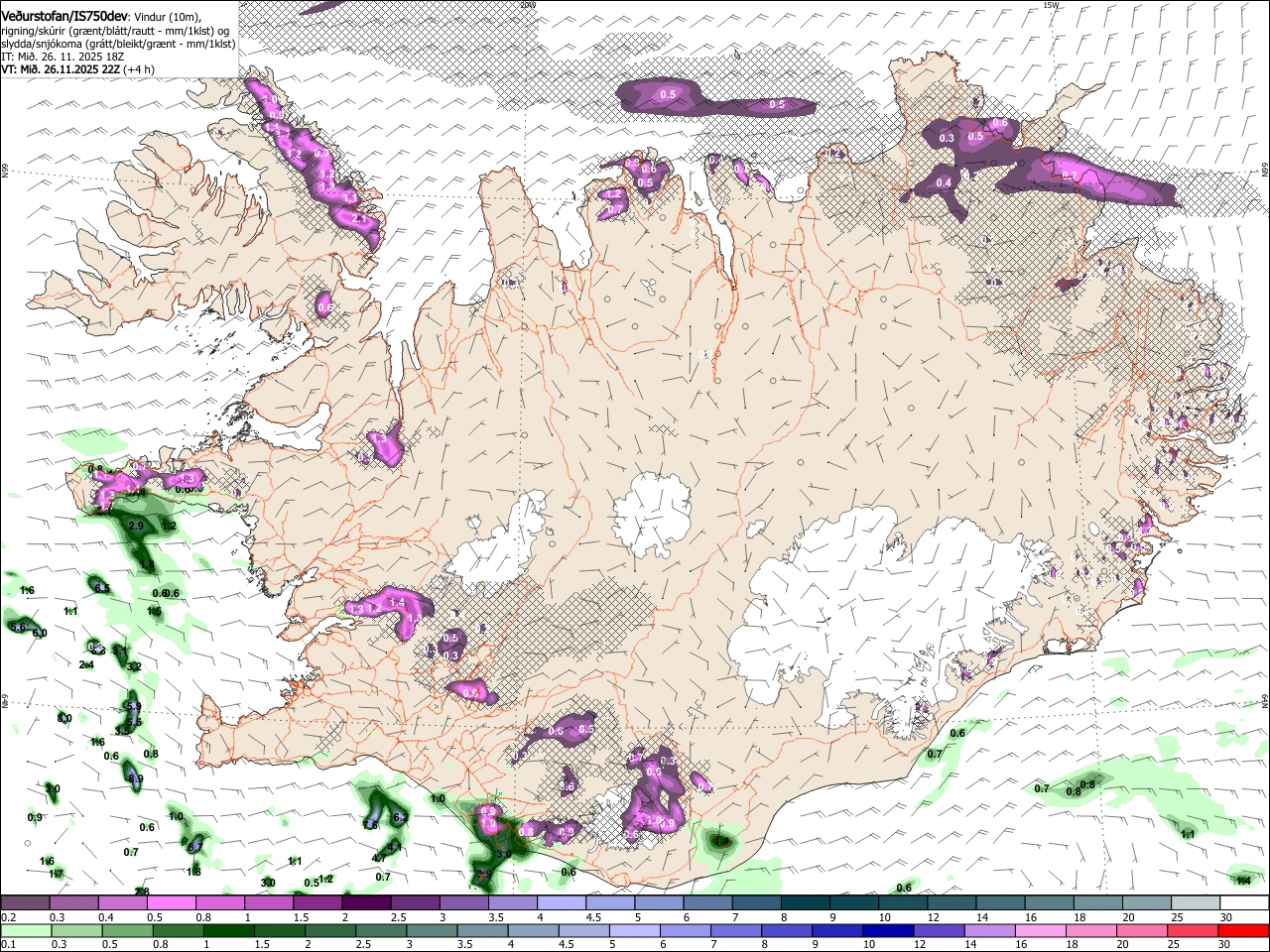Screen dimensions: 1270x952
Task: Pick upper legend white swatch at 30
Action: click(x=1245, y=902)
